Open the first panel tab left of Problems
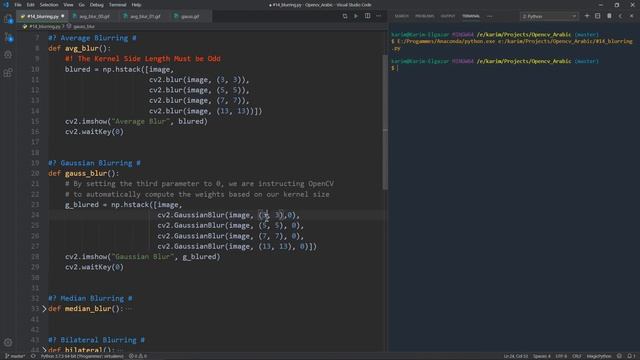640x360 pixels. [402, 16]
